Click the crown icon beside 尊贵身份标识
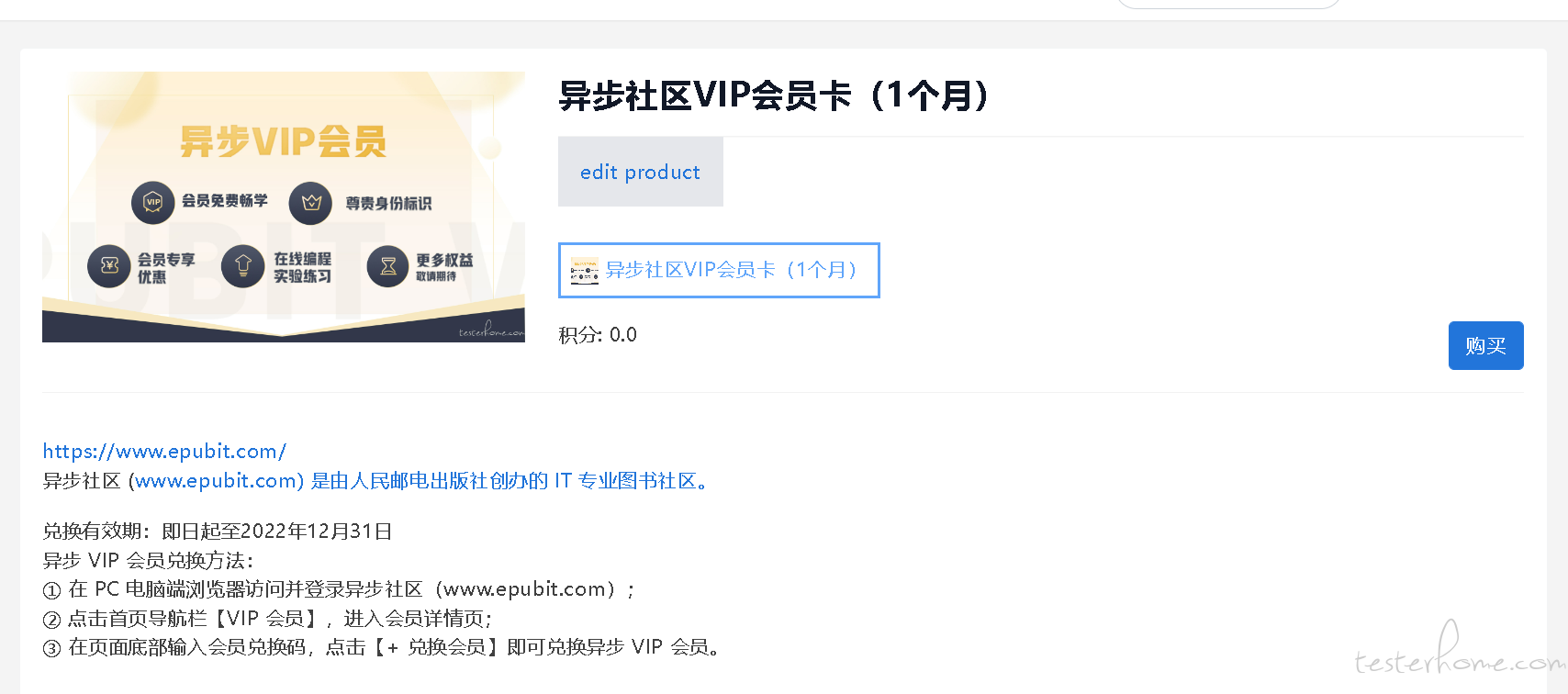Screen dimensions: 1568x694 (310, 203)
